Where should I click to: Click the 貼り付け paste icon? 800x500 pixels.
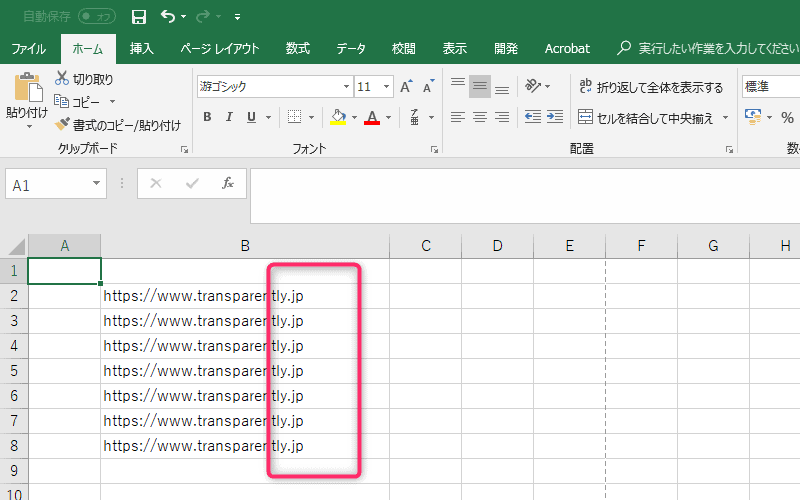click(x=28, y=88)
